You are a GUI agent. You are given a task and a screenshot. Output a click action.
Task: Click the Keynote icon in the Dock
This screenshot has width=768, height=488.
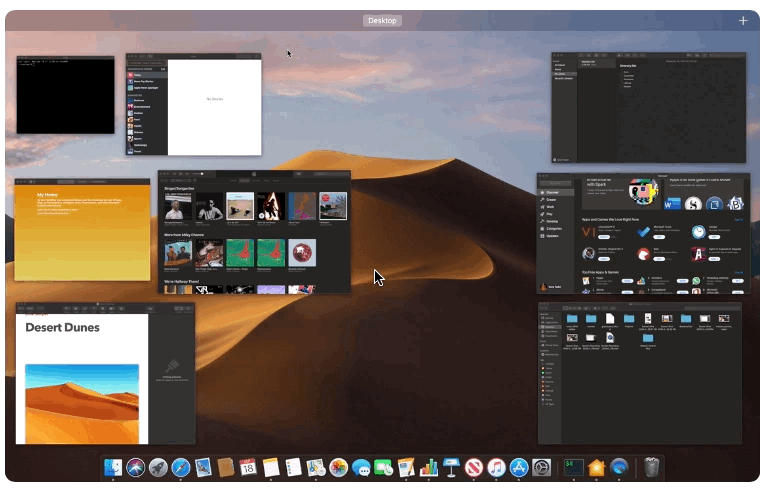pos(451,468)
